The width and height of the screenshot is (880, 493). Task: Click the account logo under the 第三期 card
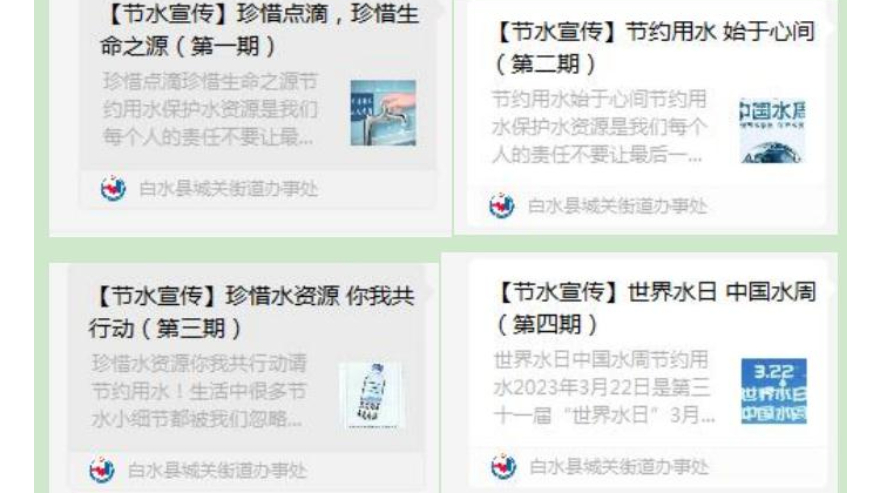coord(102,470)
